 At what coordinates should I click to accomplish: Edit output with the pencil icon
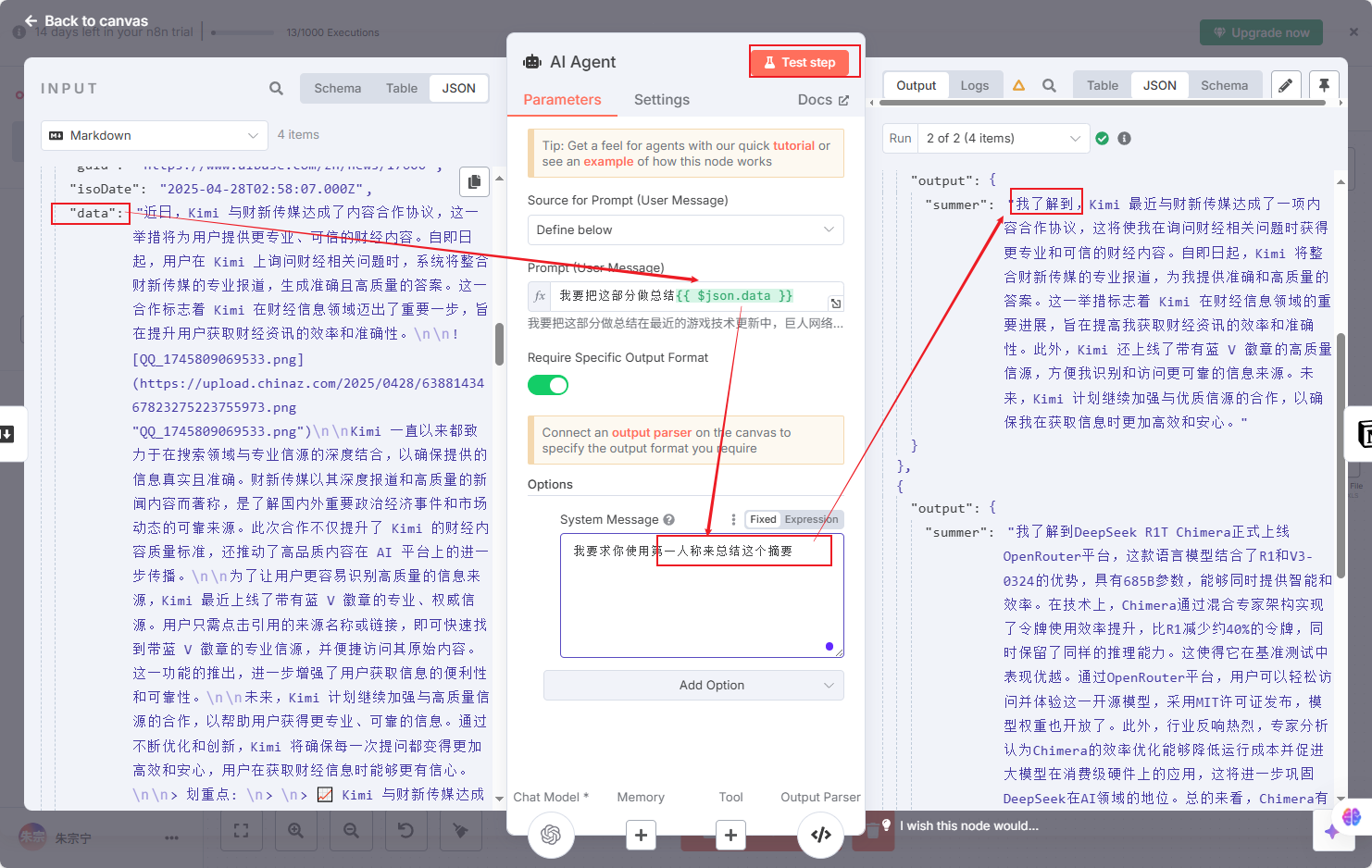[x=1286, y=85]
